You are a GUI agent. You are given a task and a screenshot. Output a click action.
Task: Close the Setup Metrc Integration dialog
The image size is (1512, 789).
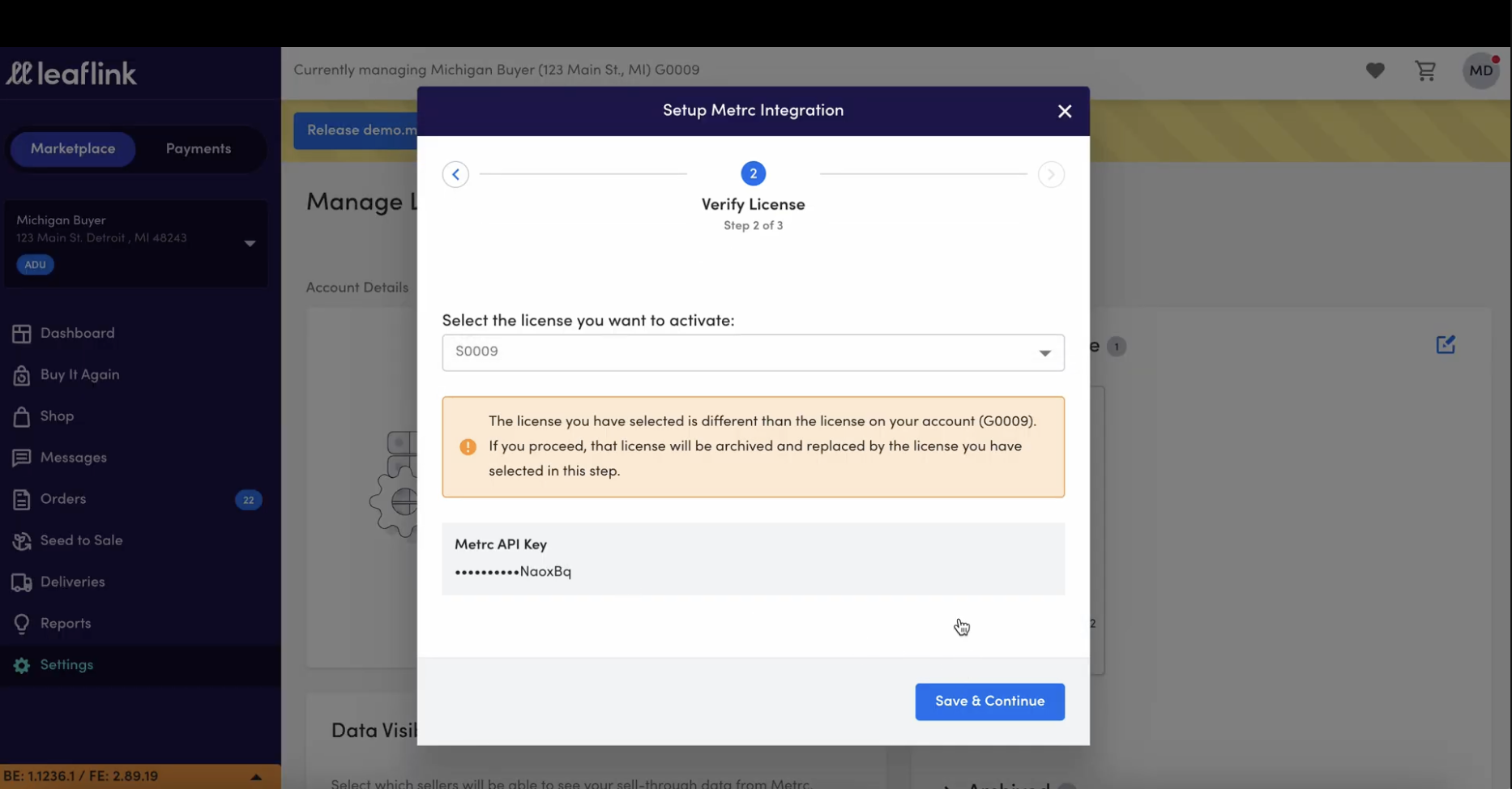1065,111
